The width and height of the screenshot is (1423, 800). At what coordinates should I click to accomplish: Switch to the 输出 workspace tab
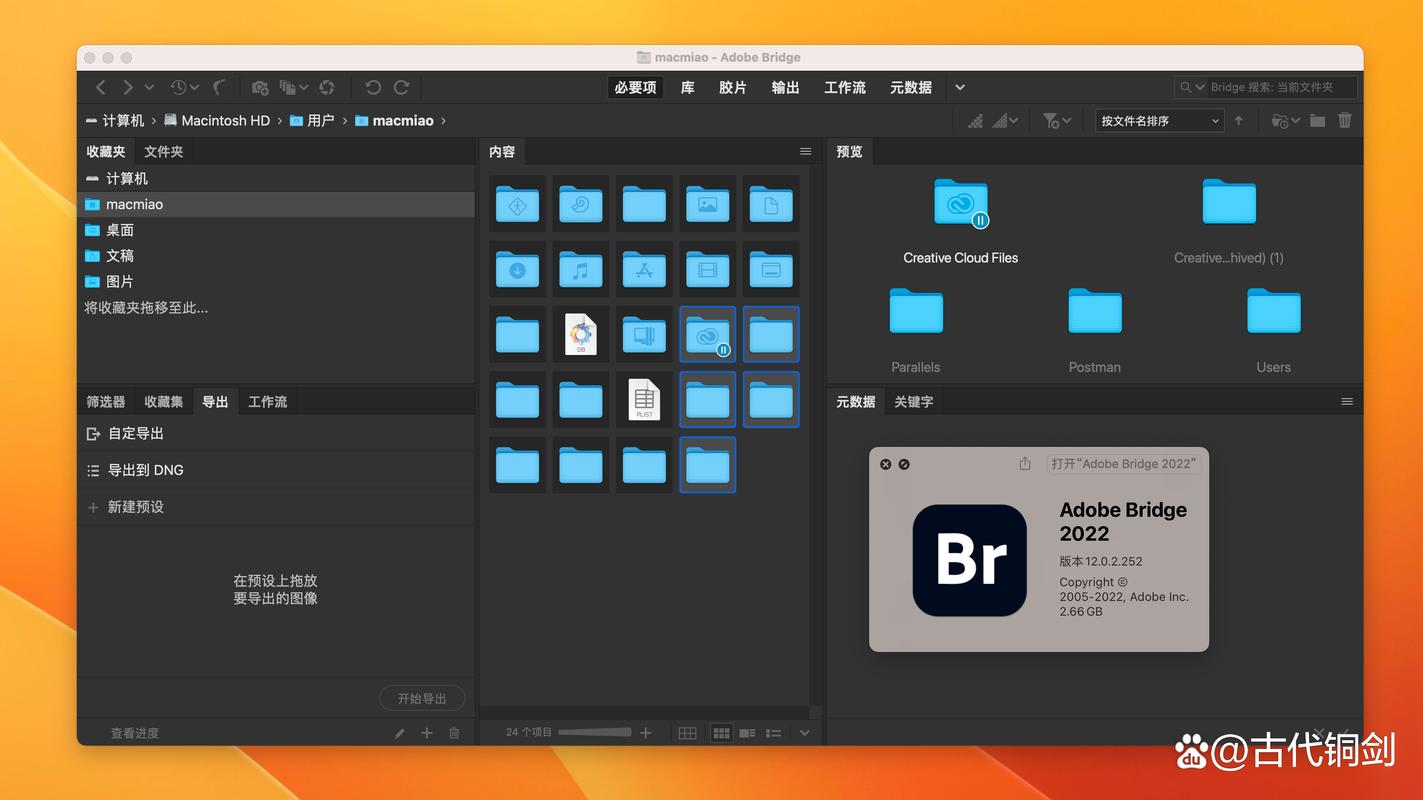[785, 87]
